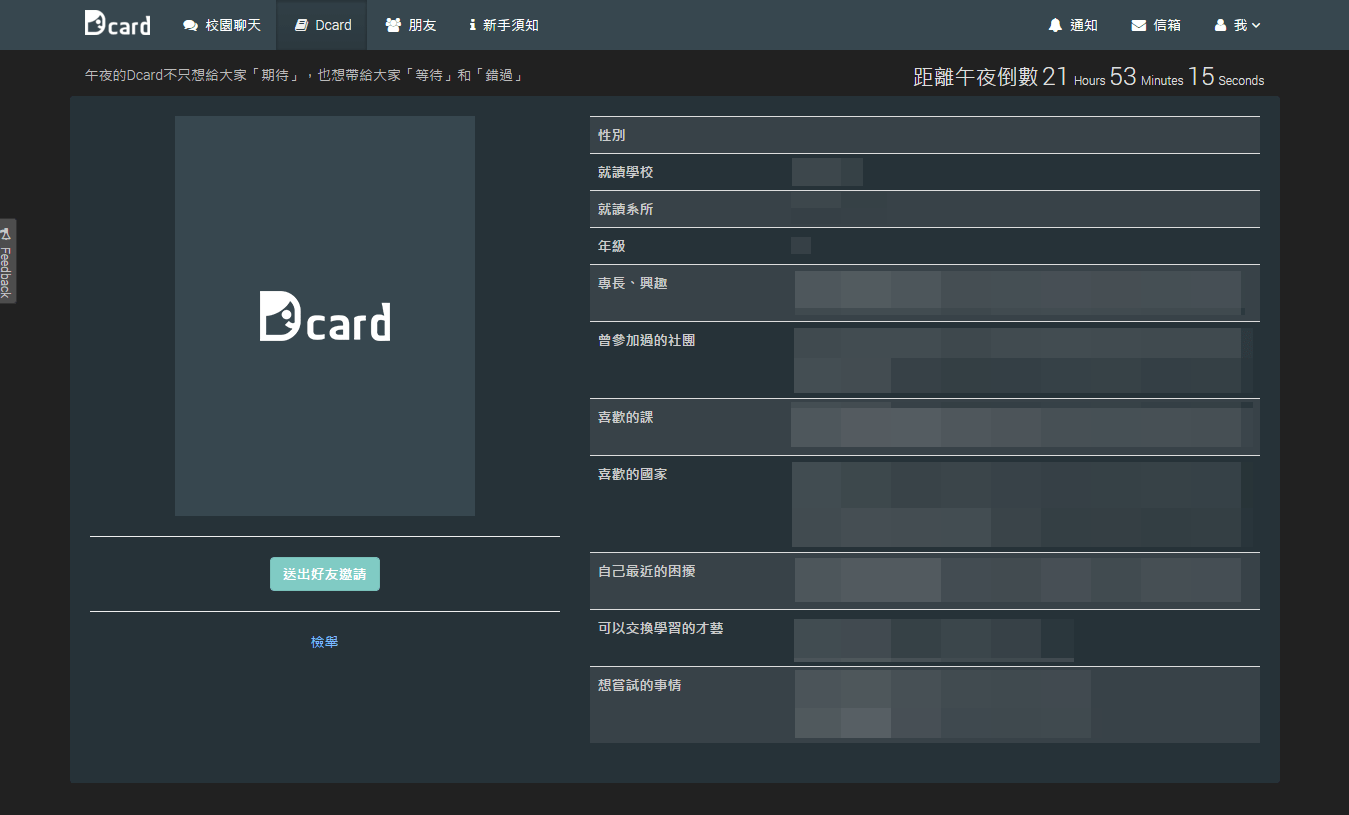
Task: Open notifications via the 通知 bell icon
Action: [x=1055, y=24]
